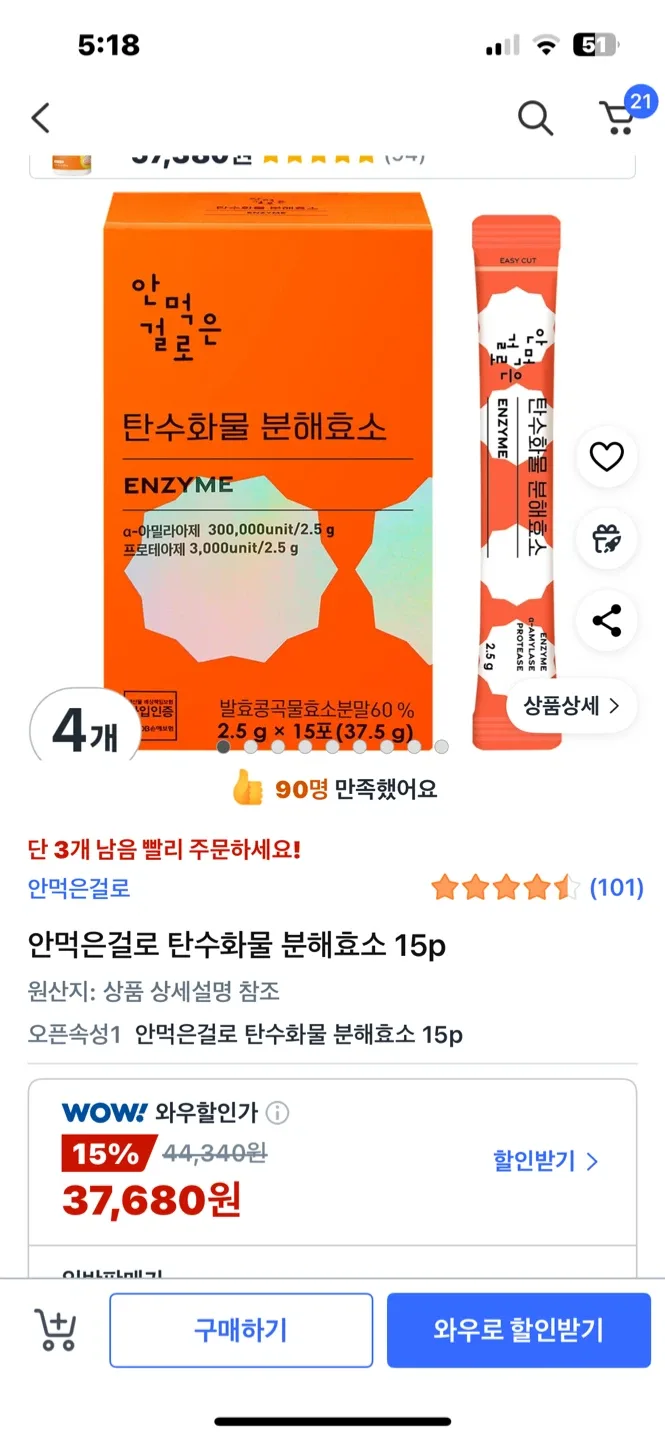Tap the thumbs-up satisfaction icon

pos(247,789)
